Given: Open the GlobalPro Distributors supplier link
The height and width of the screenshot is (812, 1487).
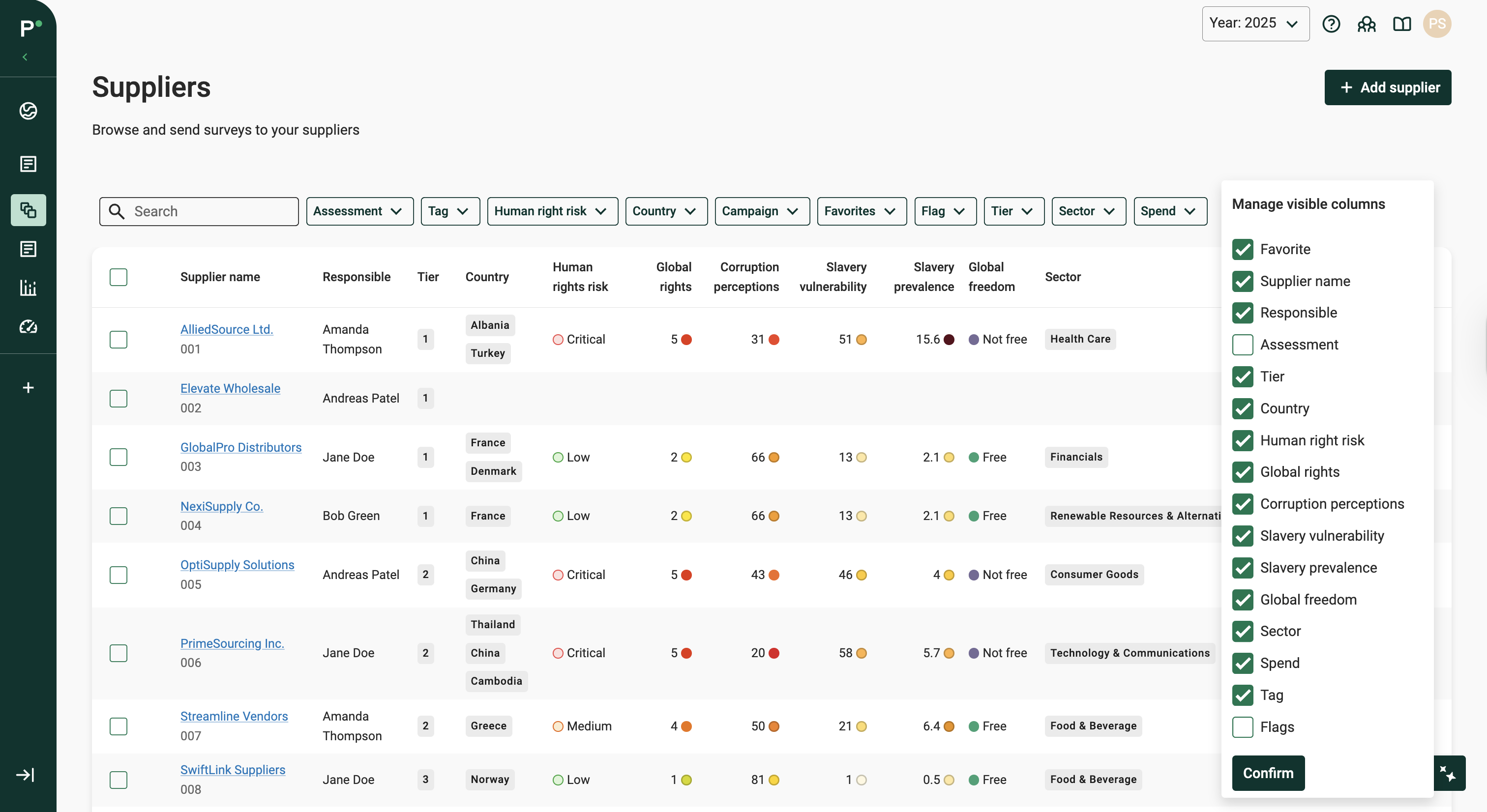Looking at the screenshot, I should pyautogui.click(x=241, y=447).
